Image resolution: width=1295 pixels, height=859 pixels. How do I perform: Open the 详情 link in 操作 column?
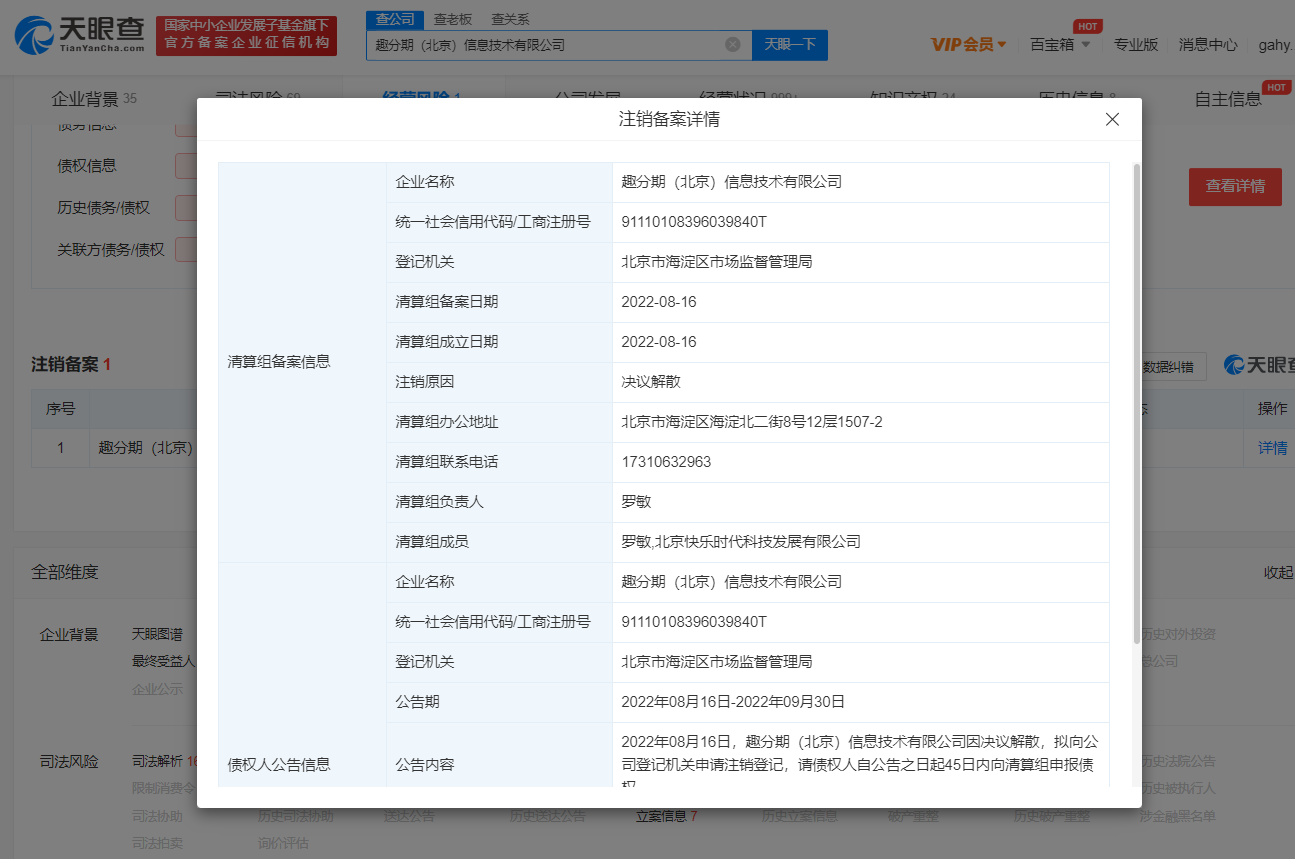(x=1272, y=448)
